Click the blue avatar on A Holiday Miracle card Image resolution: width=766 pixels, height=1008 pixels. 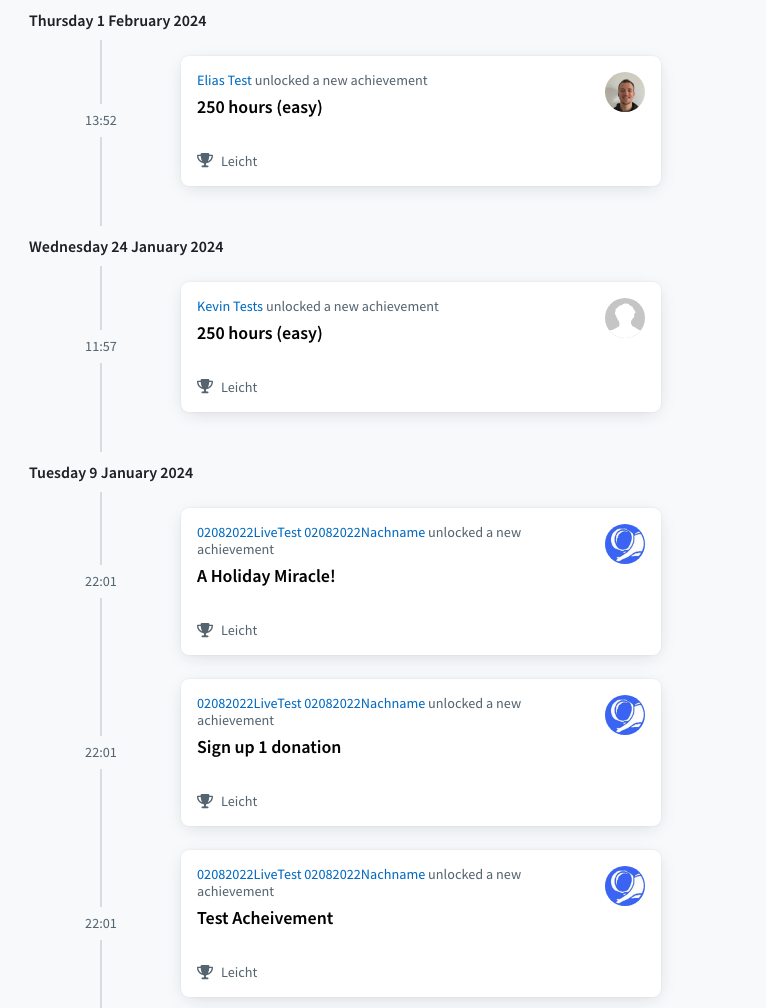pyautogui.click(x=625, y=544)
